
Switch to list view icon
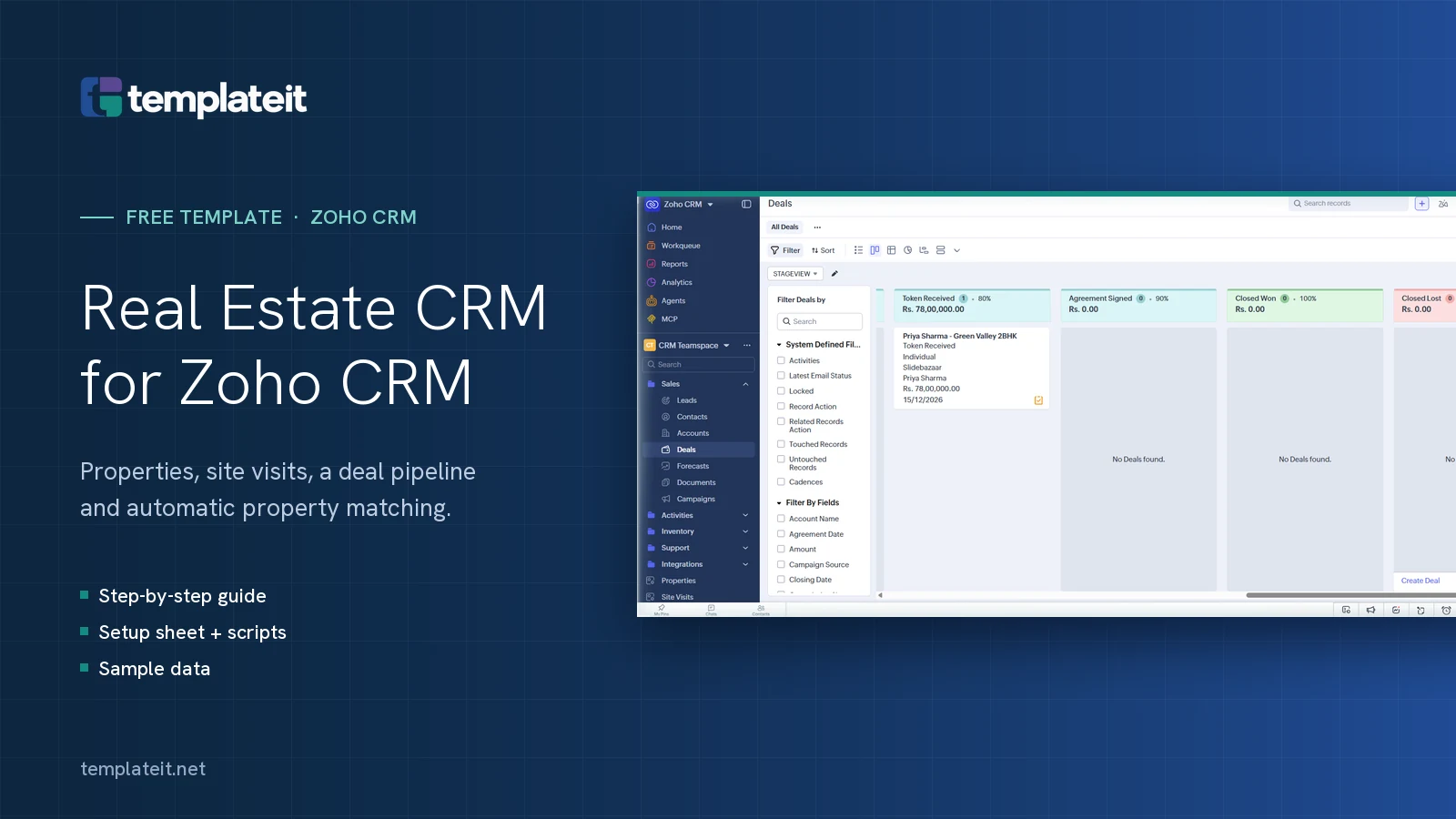point(858,250)
